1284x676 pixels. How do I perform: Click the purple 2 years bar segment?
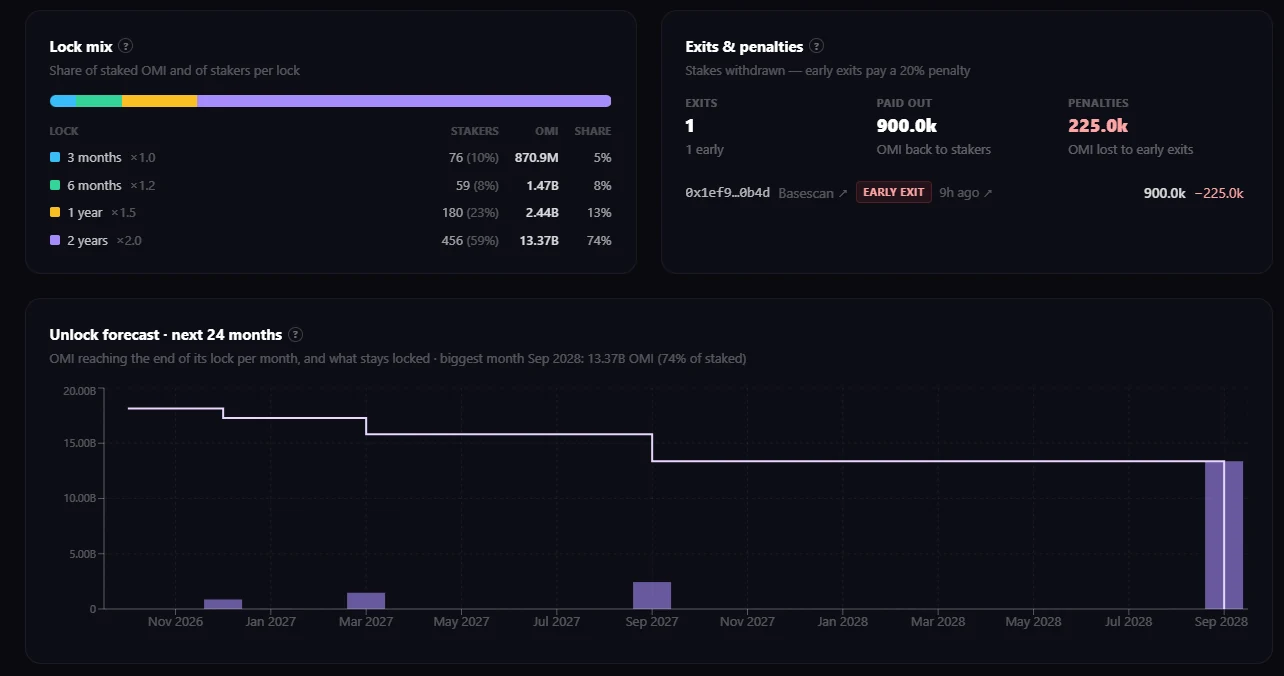(404, 101)
